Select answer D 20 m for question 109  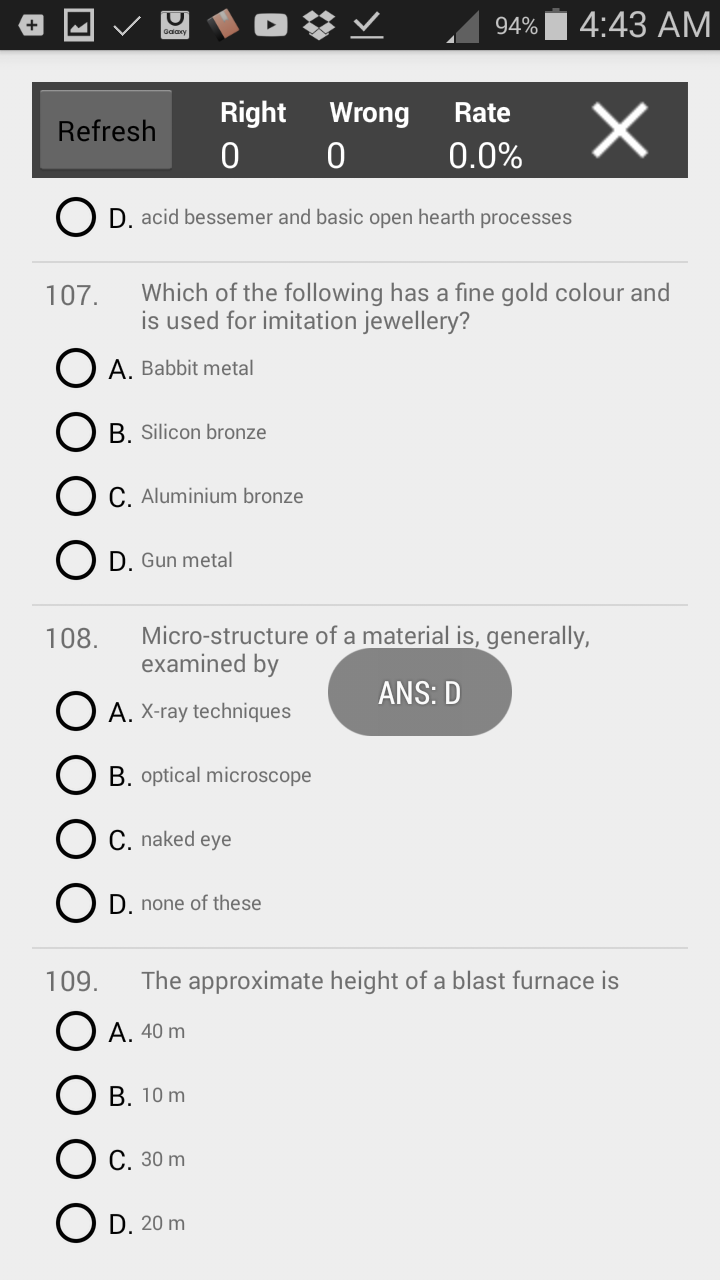pyautogui.click(x=75, y=1222)
